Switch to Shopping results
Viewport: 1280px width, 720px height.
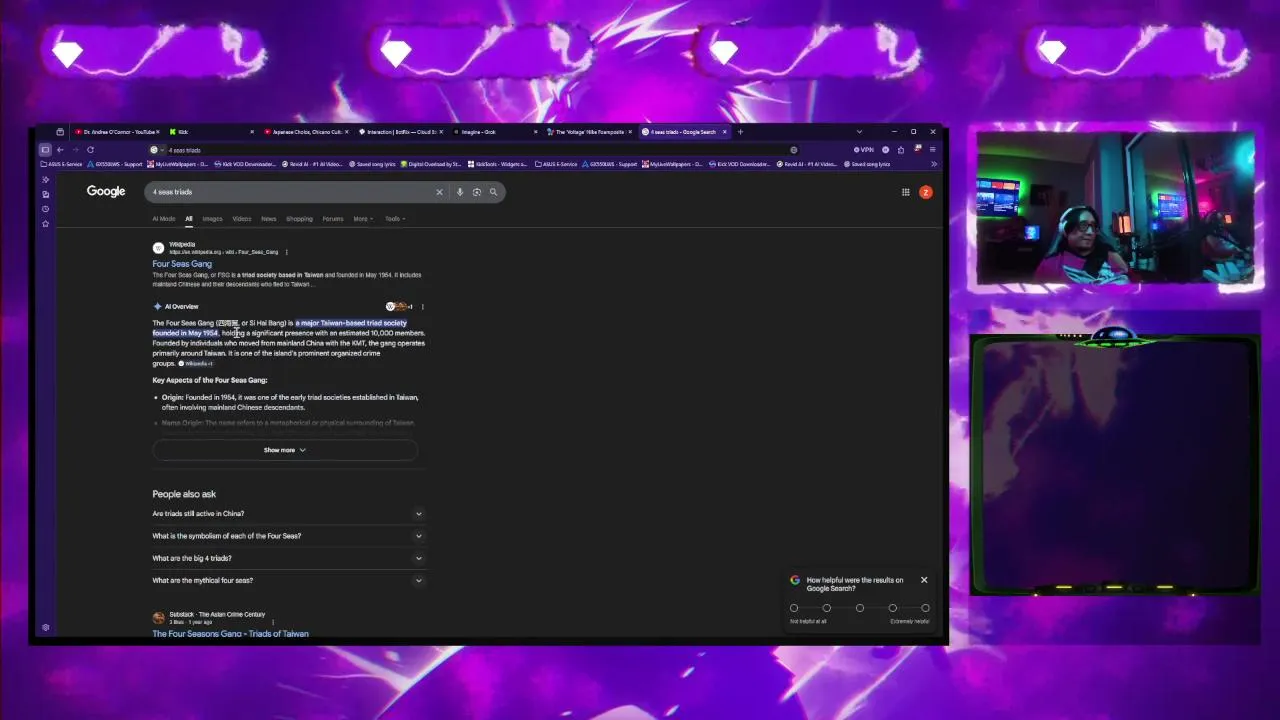tap(299, 219)
